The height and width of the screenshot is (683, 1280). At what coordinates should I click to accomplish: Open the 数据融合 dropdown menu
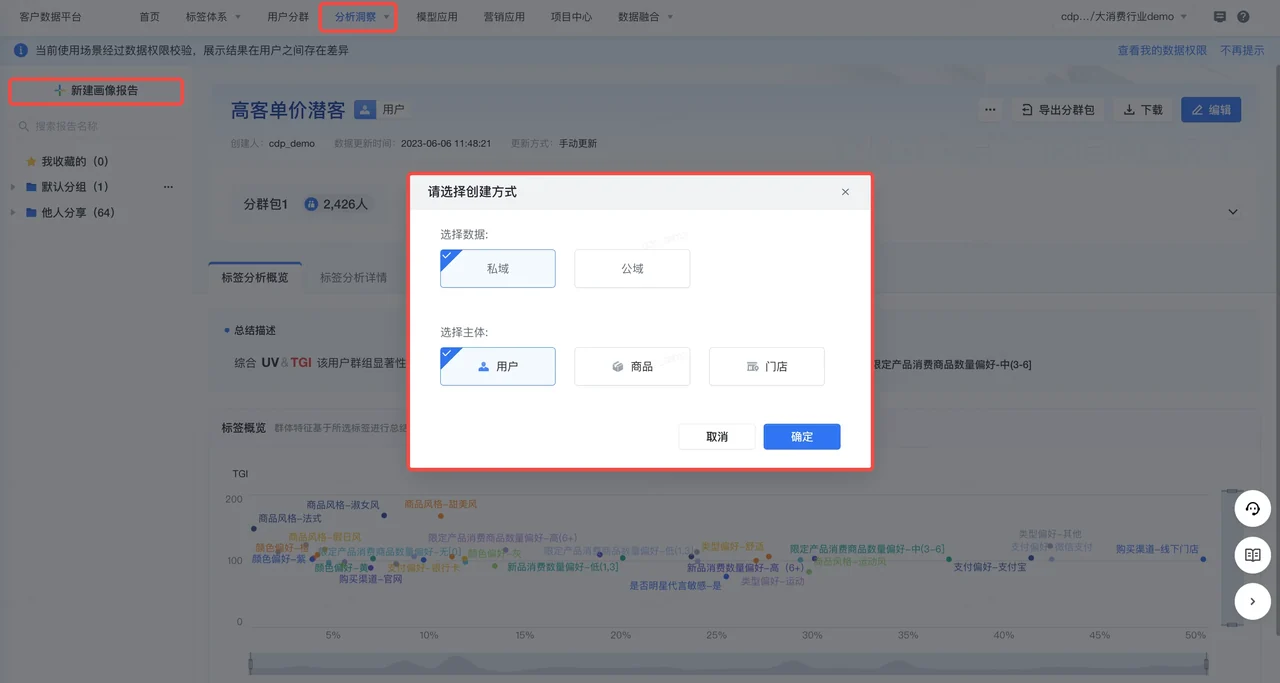point(645,17)
